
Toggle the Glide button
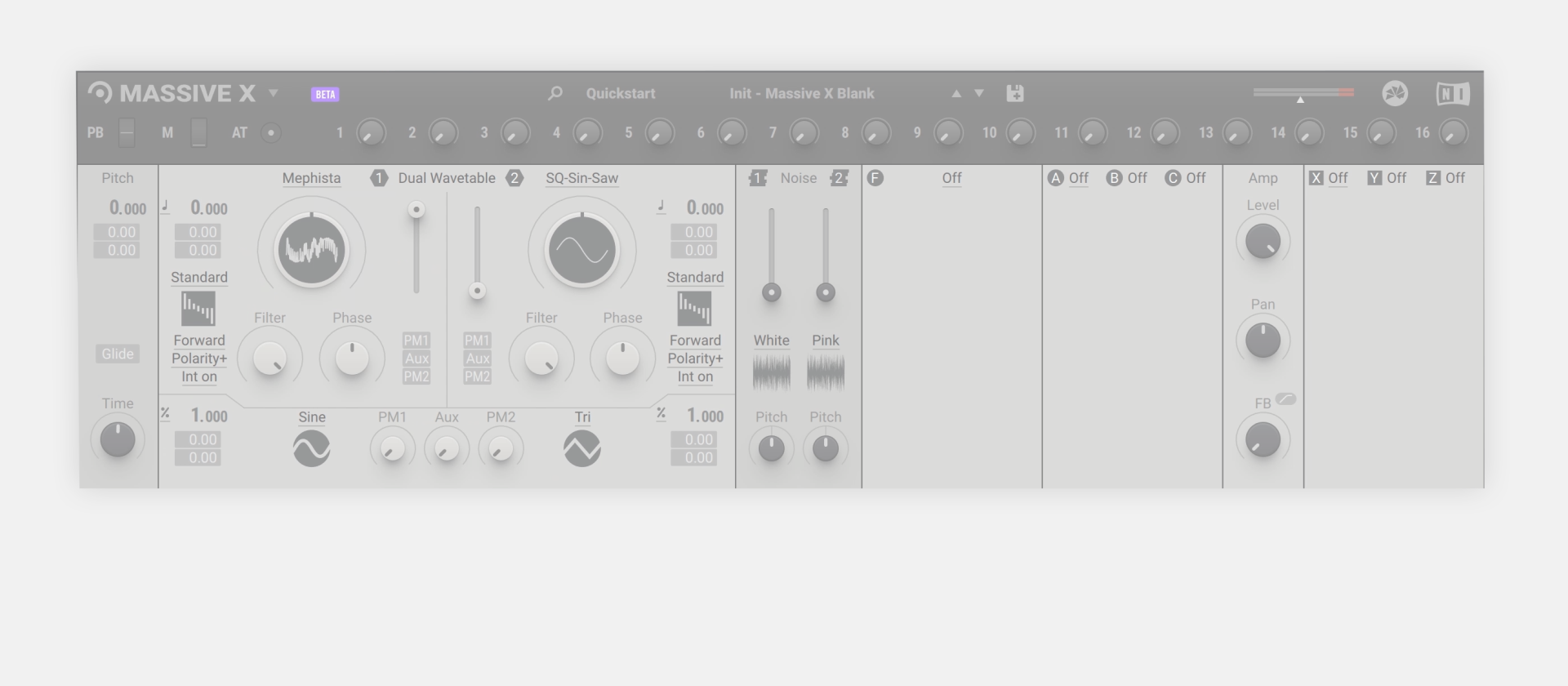(118, 354)
